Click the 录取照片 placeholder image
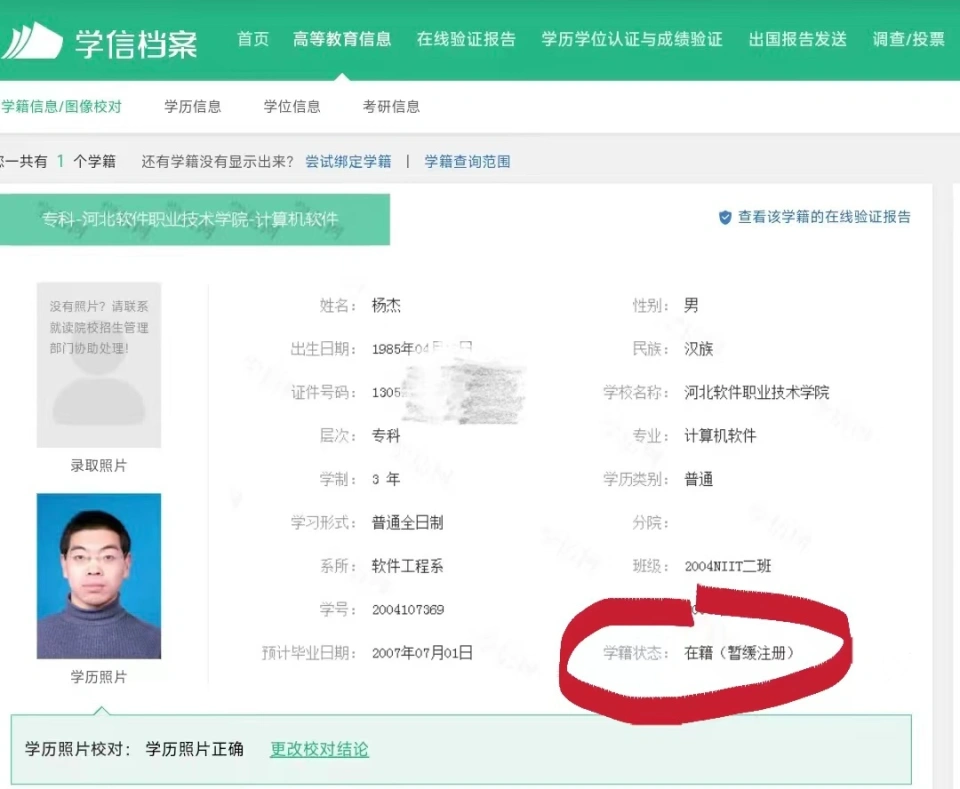Screen dimensions: 960x789 click(x=99, y=365)
